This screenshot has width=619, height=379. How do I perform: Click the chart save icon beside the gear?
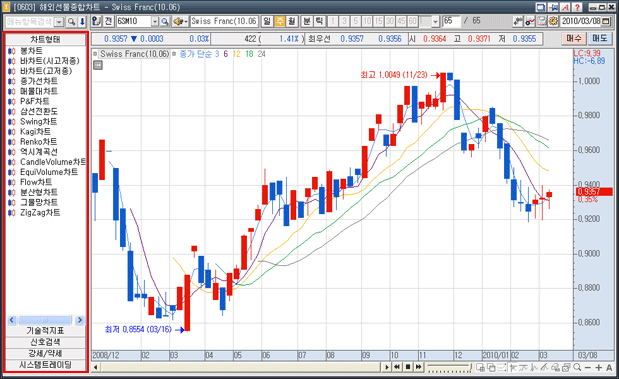click(x=542, y=21)
